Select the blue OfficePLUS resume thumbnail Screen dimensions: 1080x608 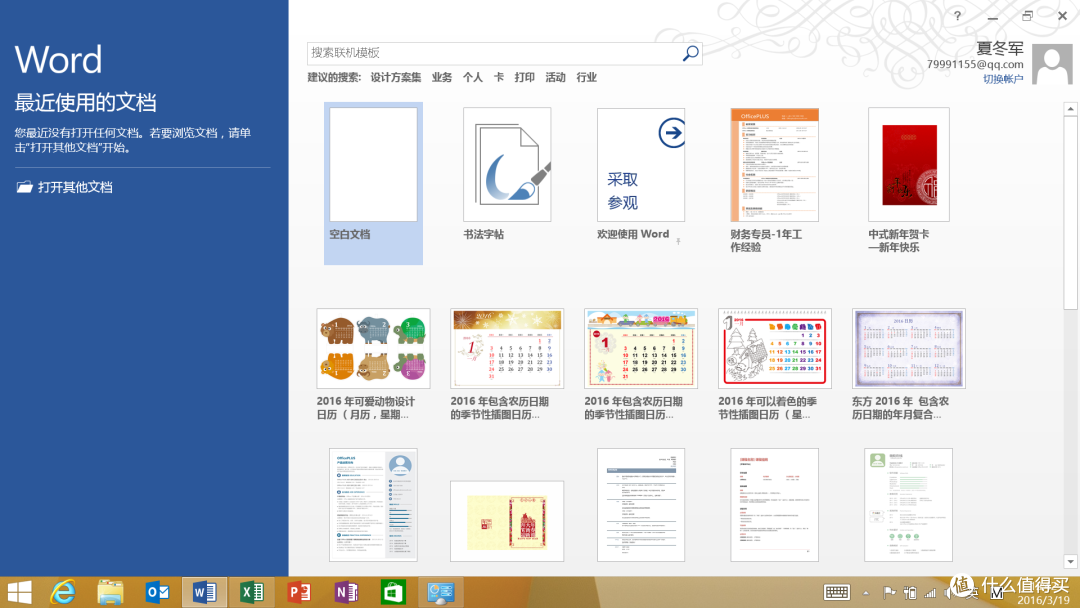373,505
